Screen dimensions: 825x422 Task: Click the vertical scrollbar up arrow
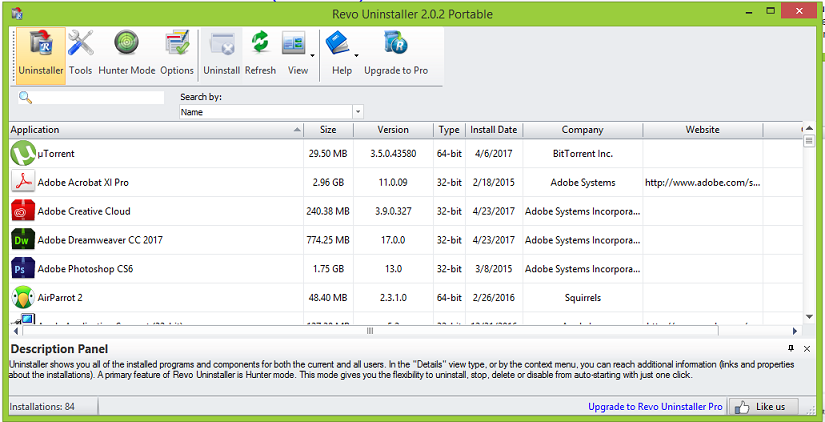click(809, 128)
